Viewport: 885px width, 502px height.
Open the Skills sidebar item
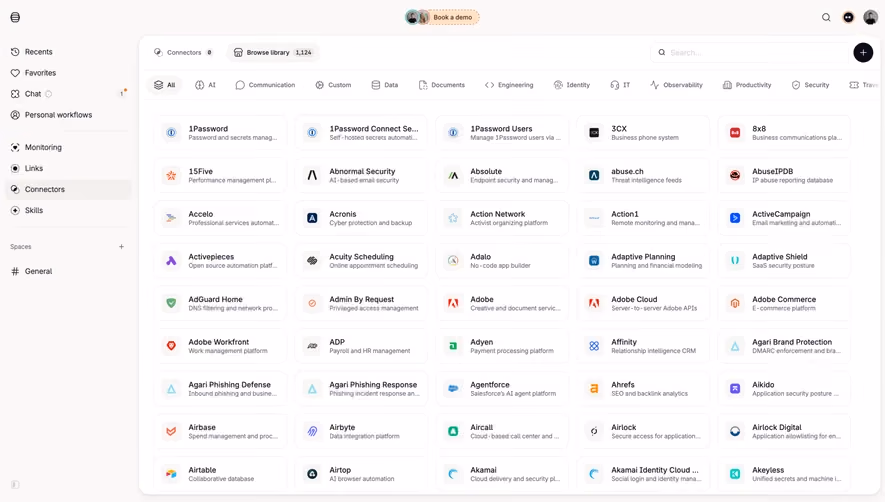(x=34, y=210)
